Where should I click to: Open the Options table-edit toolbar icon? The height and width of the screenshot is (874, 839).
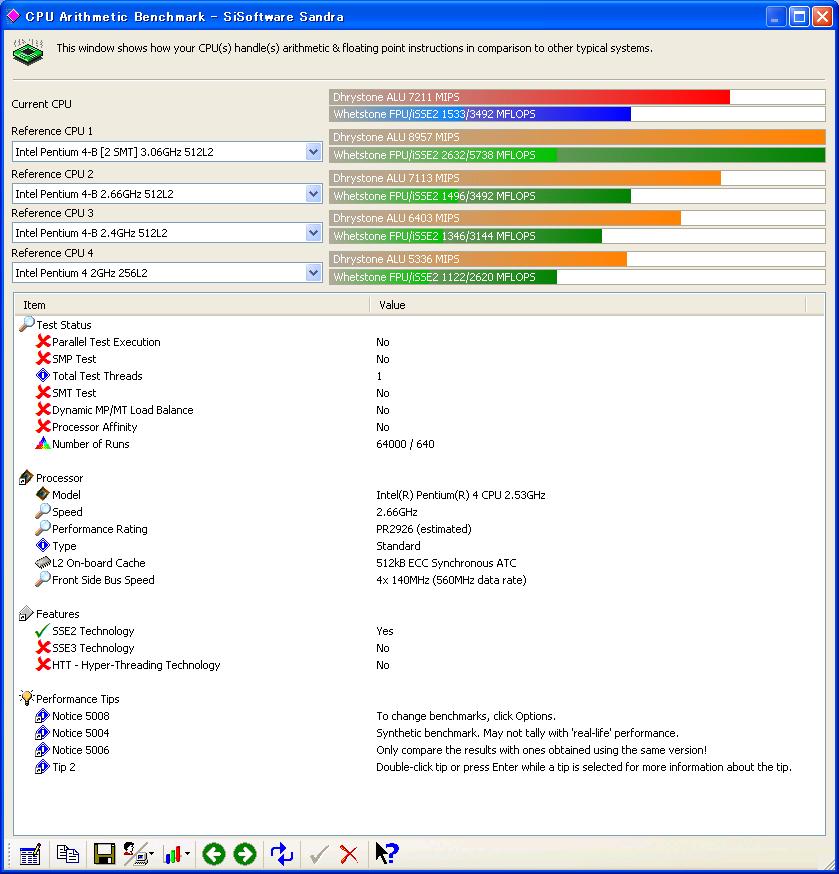[x=30, y=853]
